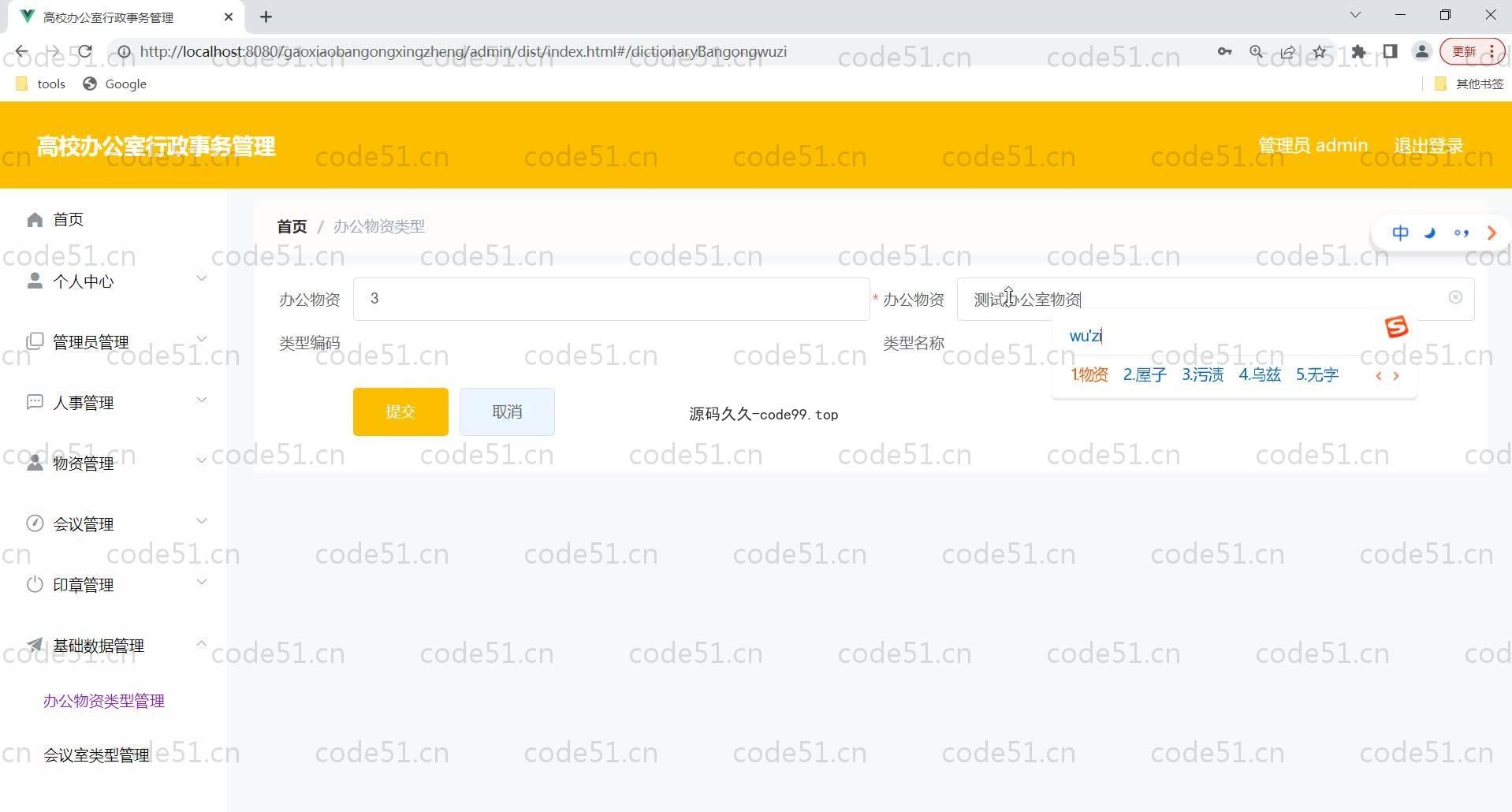Screen dimensions: 1512x812
Task: Clear the 类型名称 field with the circle-x icon
Action: point(1455,297)
